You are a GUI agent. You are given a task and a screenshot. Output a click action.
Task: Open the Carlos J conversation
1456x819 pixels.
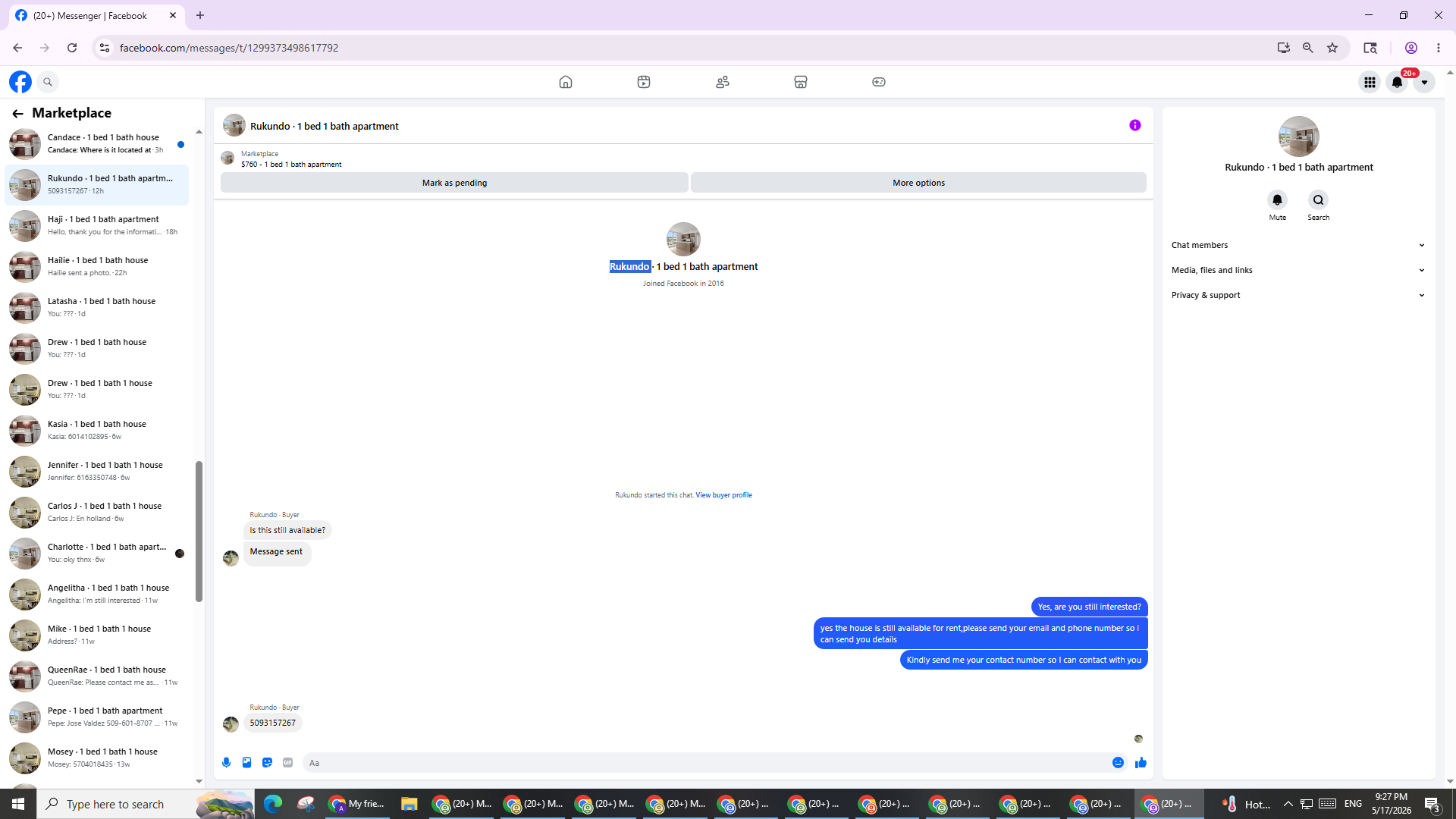97,512
